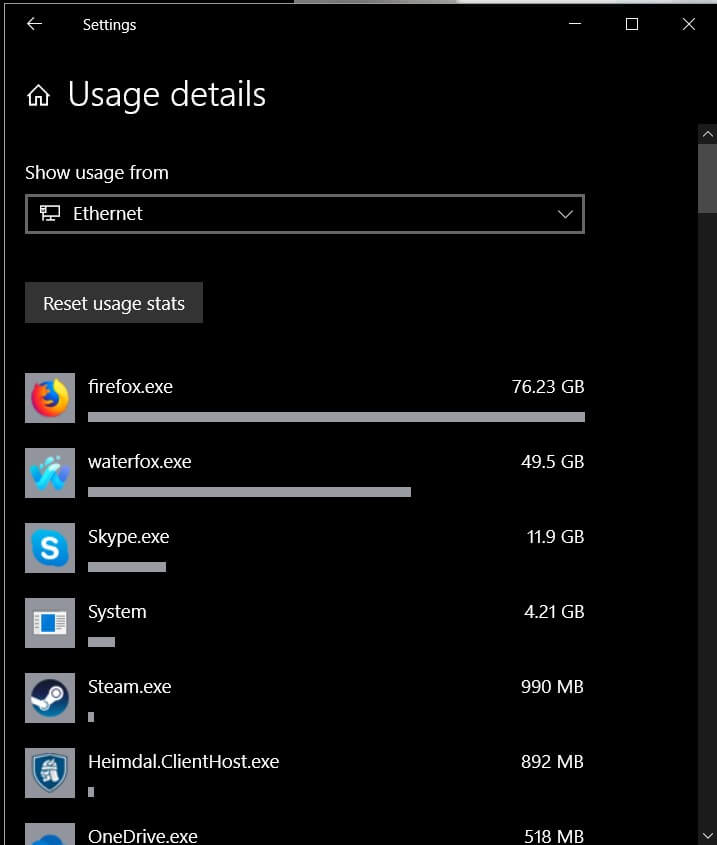Maximize the Settings window
Image resolution: width=717 pixels, height=845 pixels.
click(632, 24)
